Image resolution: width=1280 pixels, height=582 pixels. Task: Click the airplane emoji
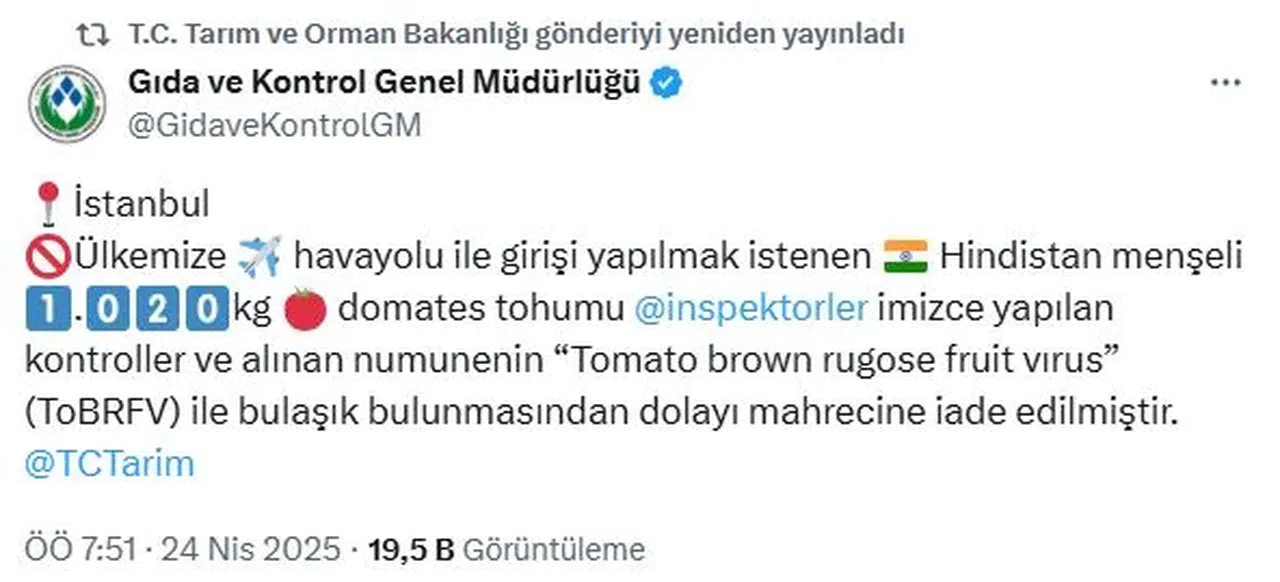261,257
